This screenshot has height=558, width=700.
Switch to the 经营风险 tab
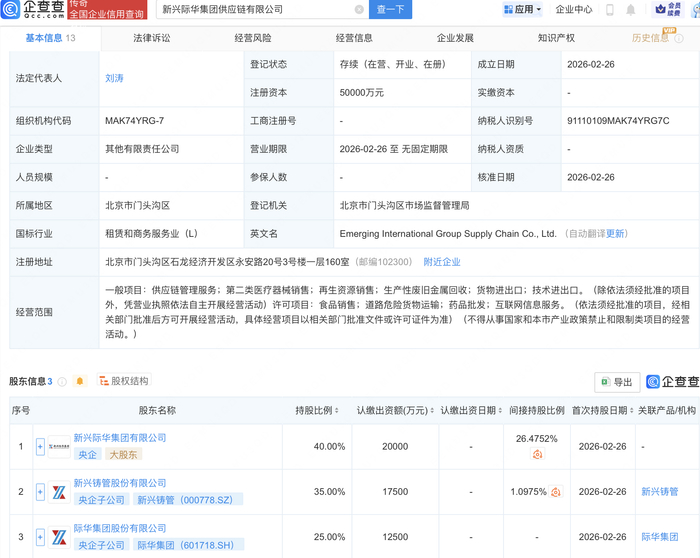[x=253, y=39]
